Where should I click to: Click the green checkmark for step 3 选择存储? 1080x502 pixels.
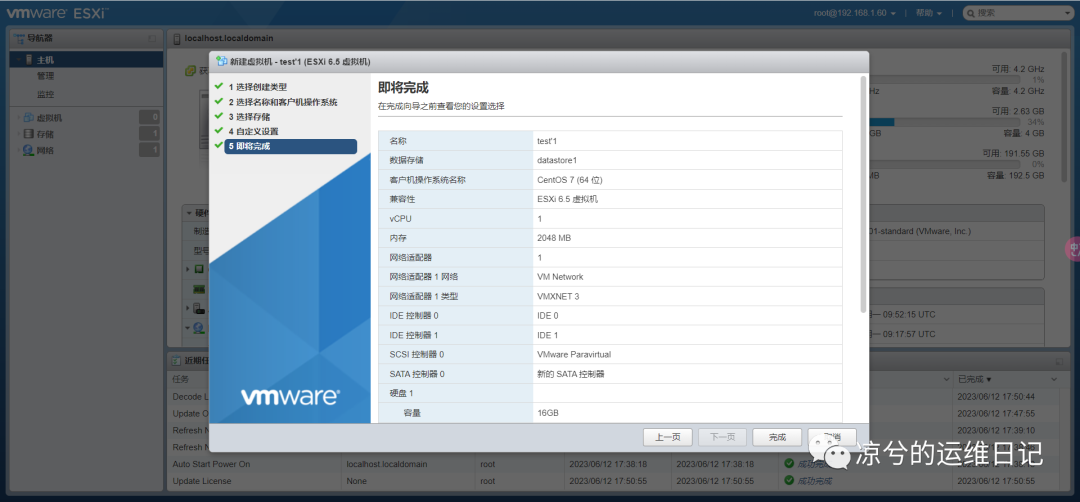click(x=218, y=116)
